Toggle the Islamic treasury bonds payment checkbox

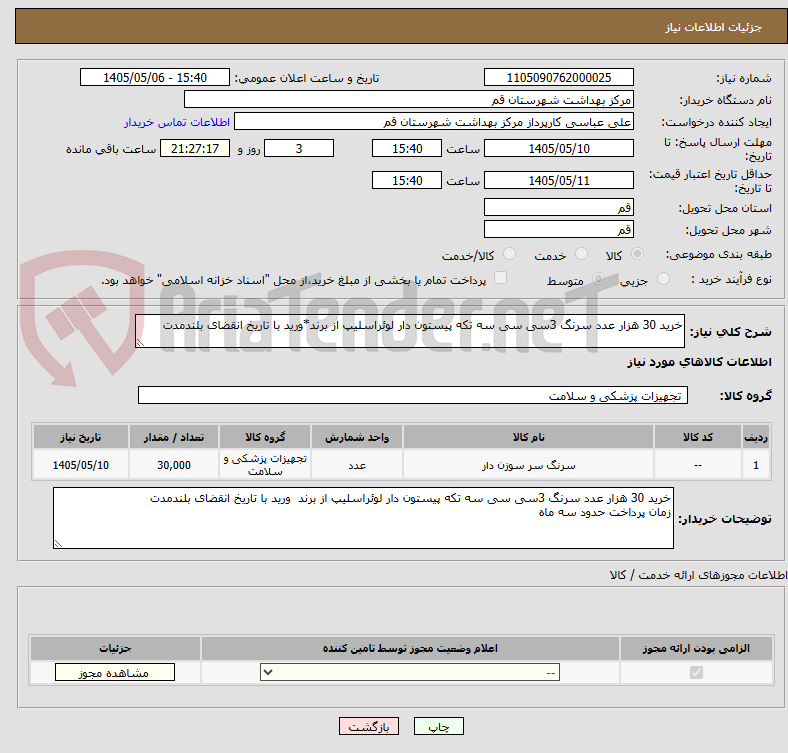point(501,278)
